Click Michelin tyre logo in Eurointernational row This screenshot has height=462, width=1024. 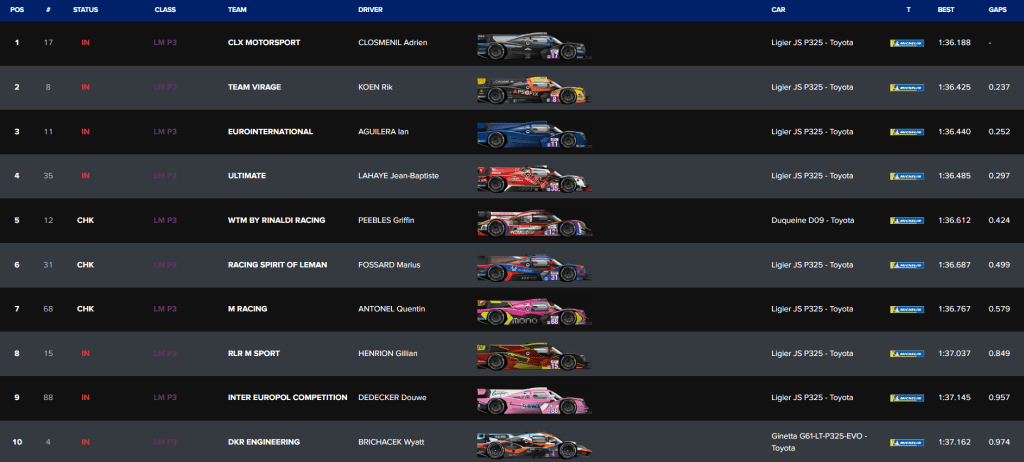[906, 132]
